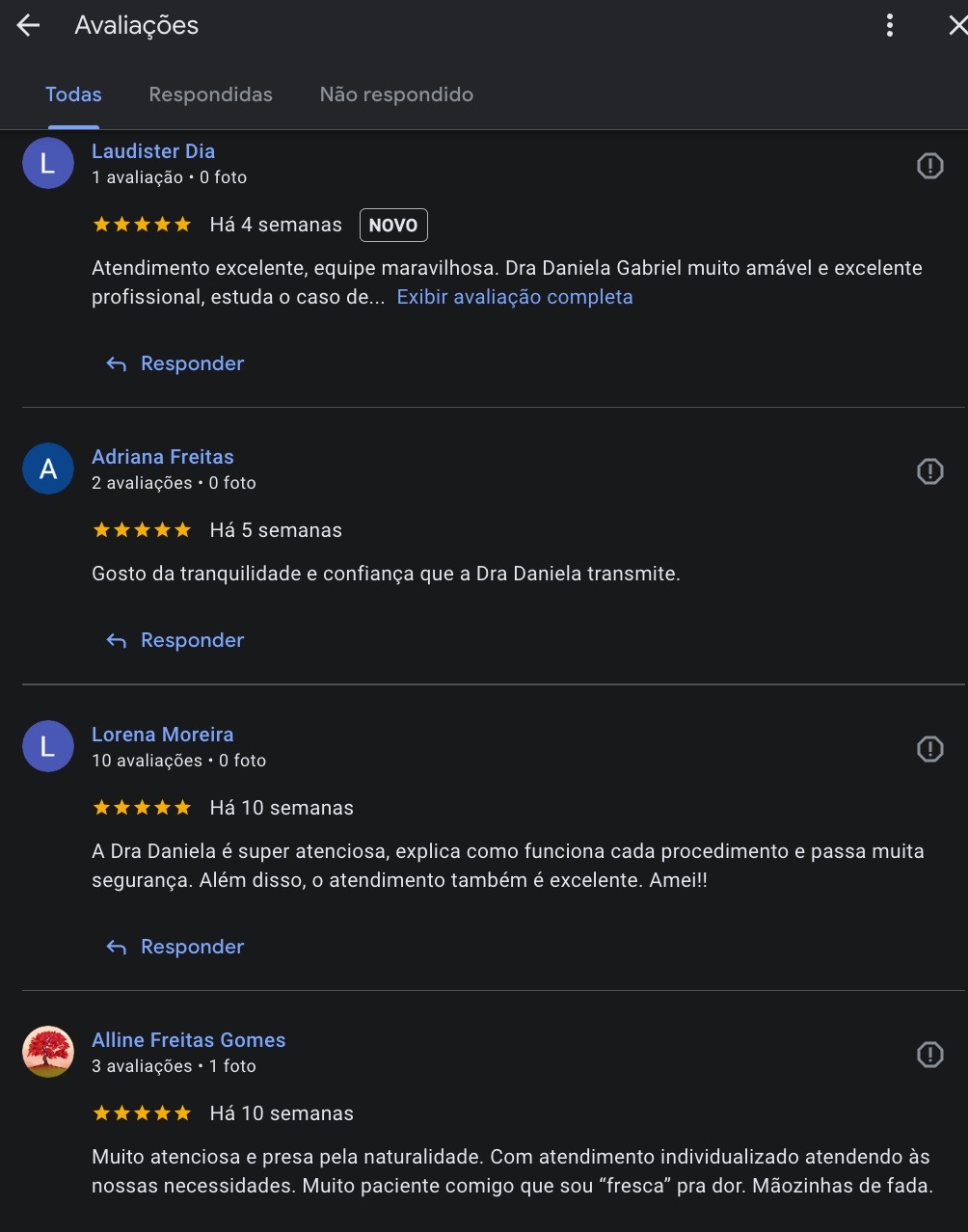Visit Alline Freitas Gomes's profile name link
Screen dimensions: 968x1232
[x=188, y=1040]
